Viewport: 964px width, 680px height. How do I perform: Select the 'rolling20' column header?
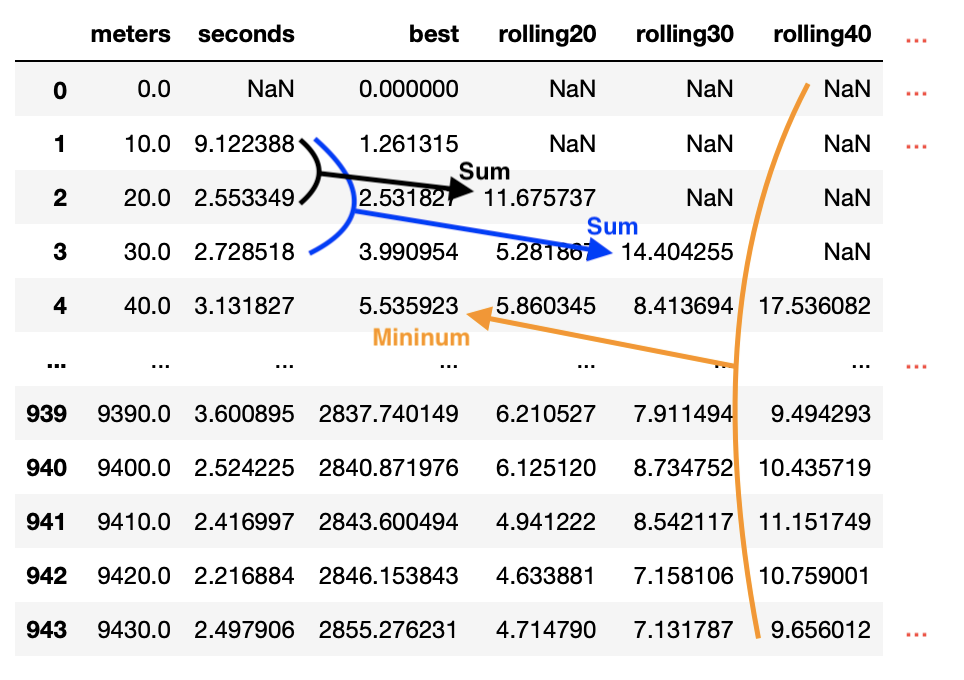click(547, 34)
